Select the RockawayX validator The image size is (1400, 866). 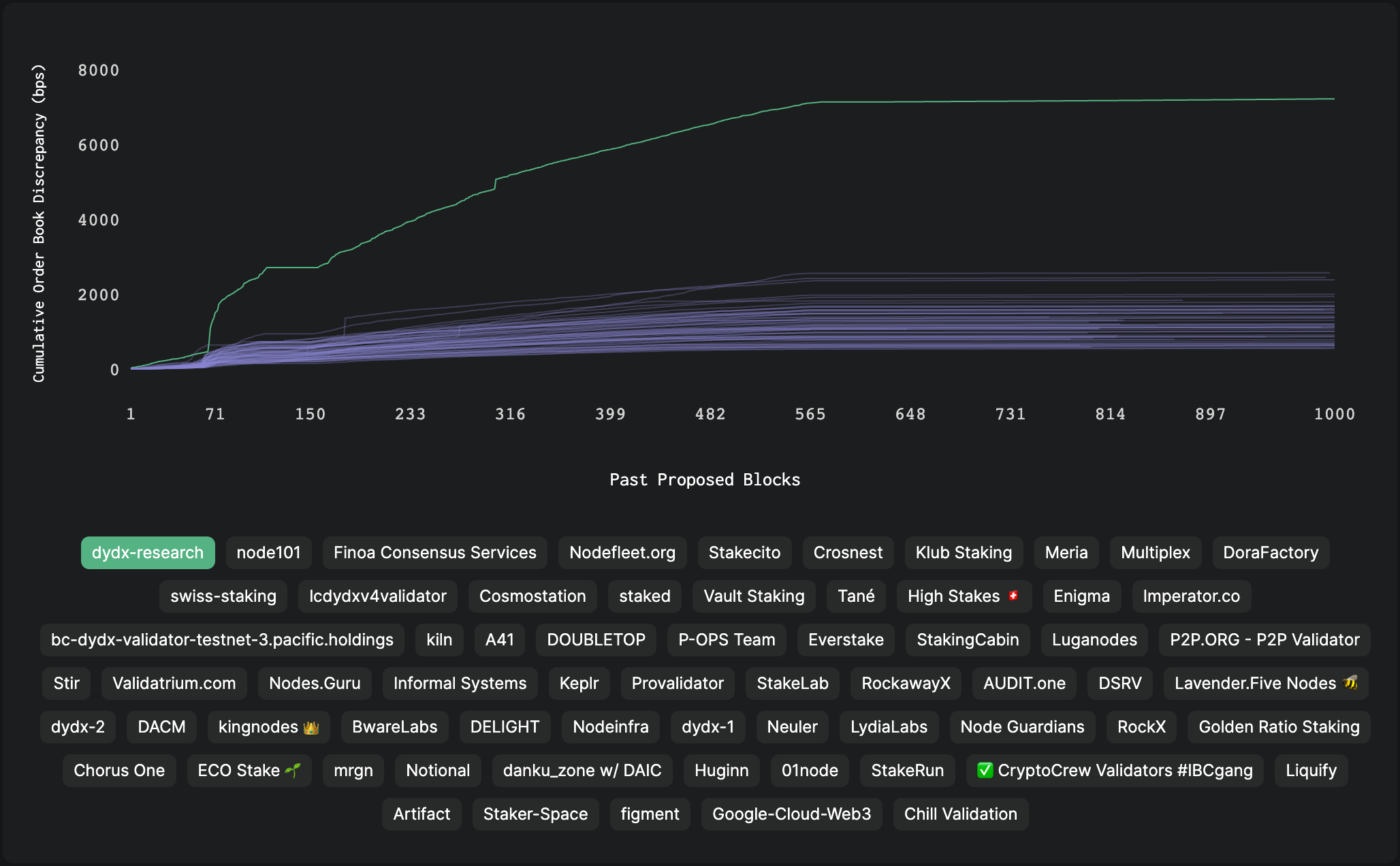(x=906, y=683)
